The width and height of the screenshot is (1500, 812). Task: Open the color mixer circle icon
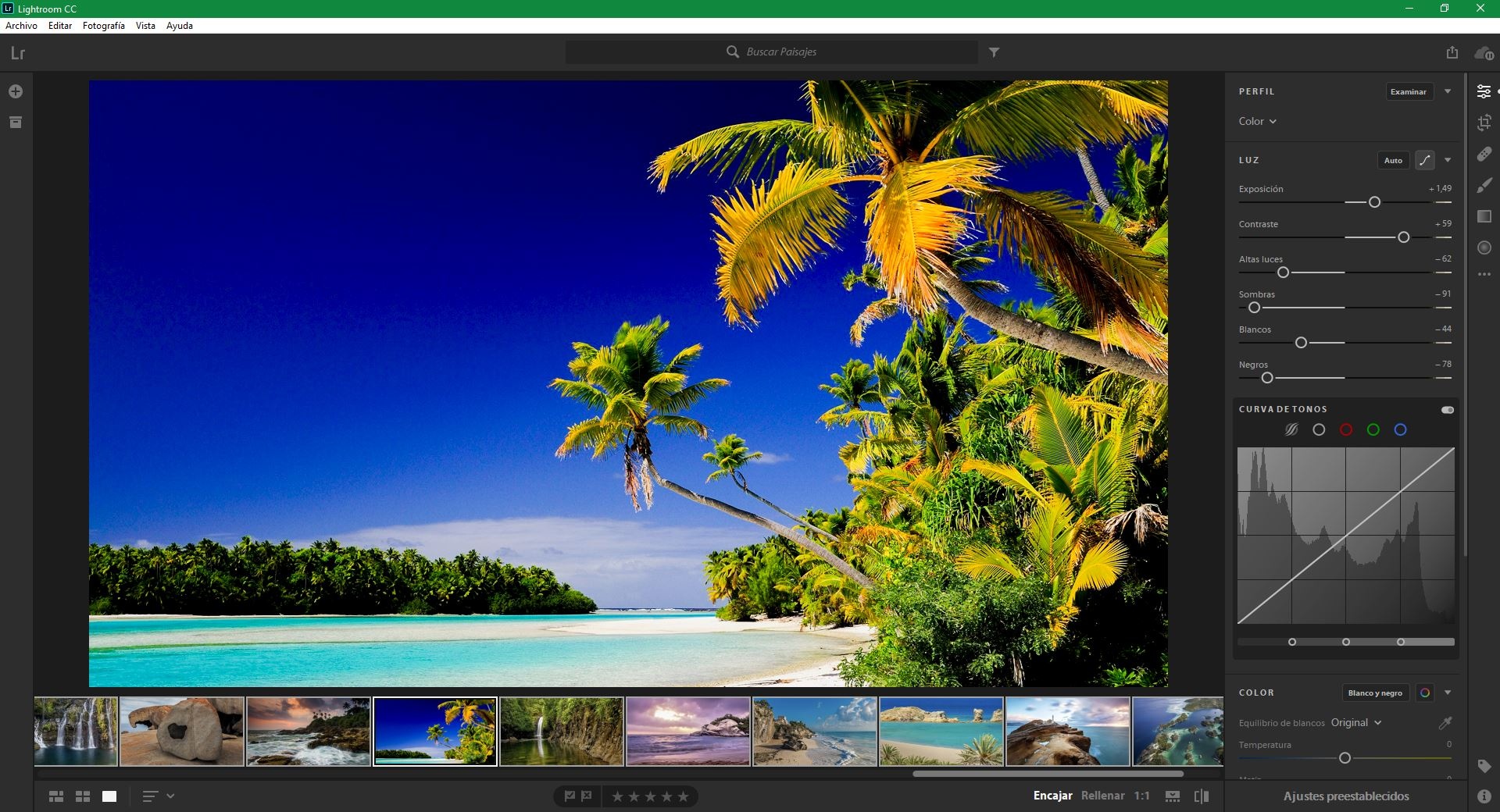click(x=1425, y=693)
